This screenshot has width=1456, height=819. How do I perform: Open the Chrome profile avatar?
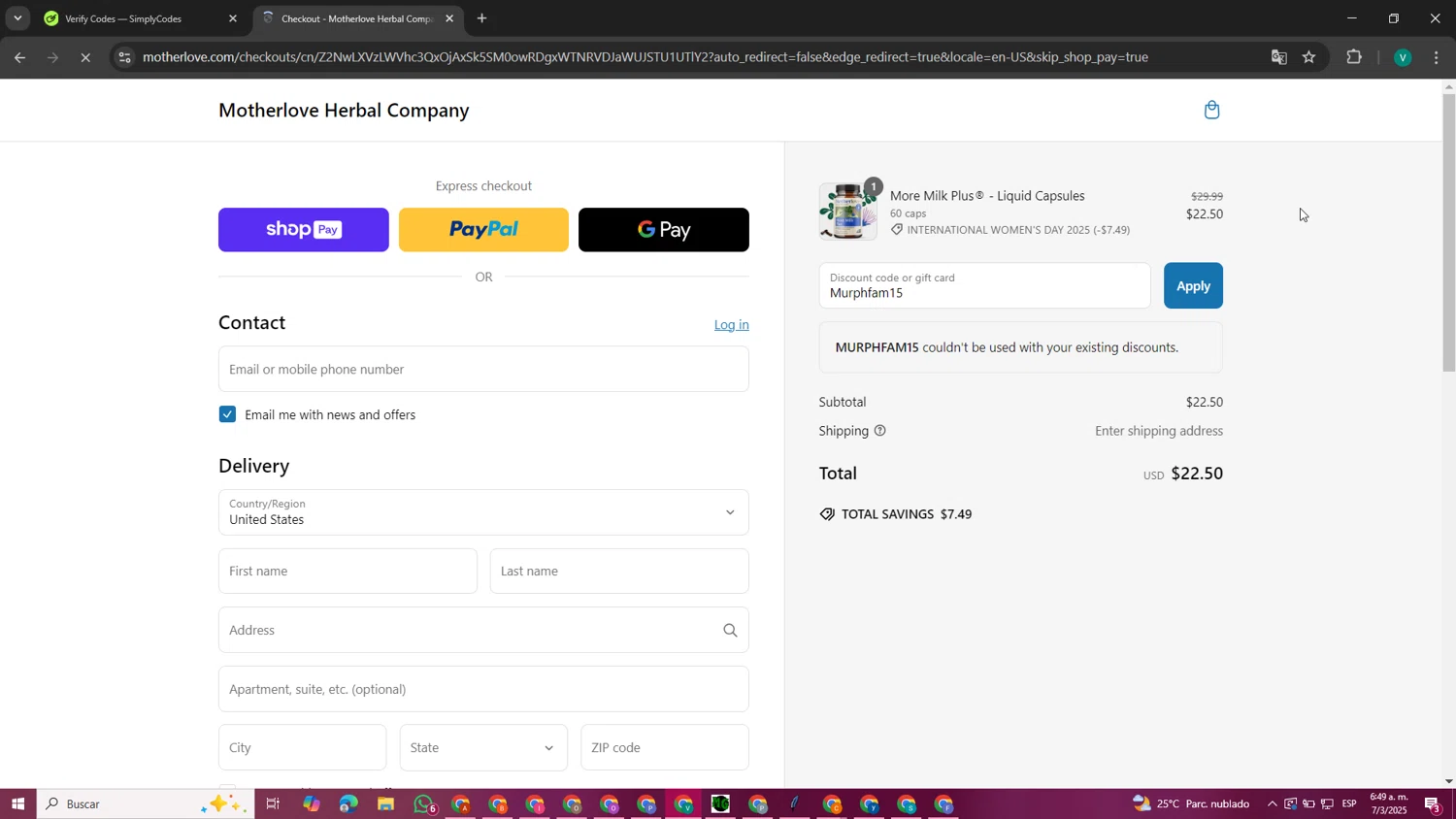(1402, 57)
